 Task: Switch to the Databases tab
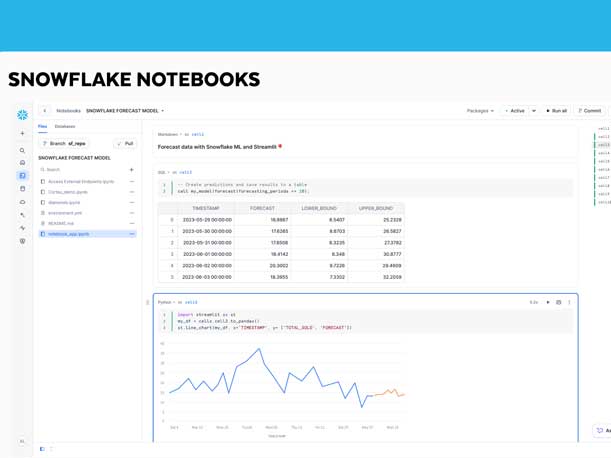[x=65, y=127]
